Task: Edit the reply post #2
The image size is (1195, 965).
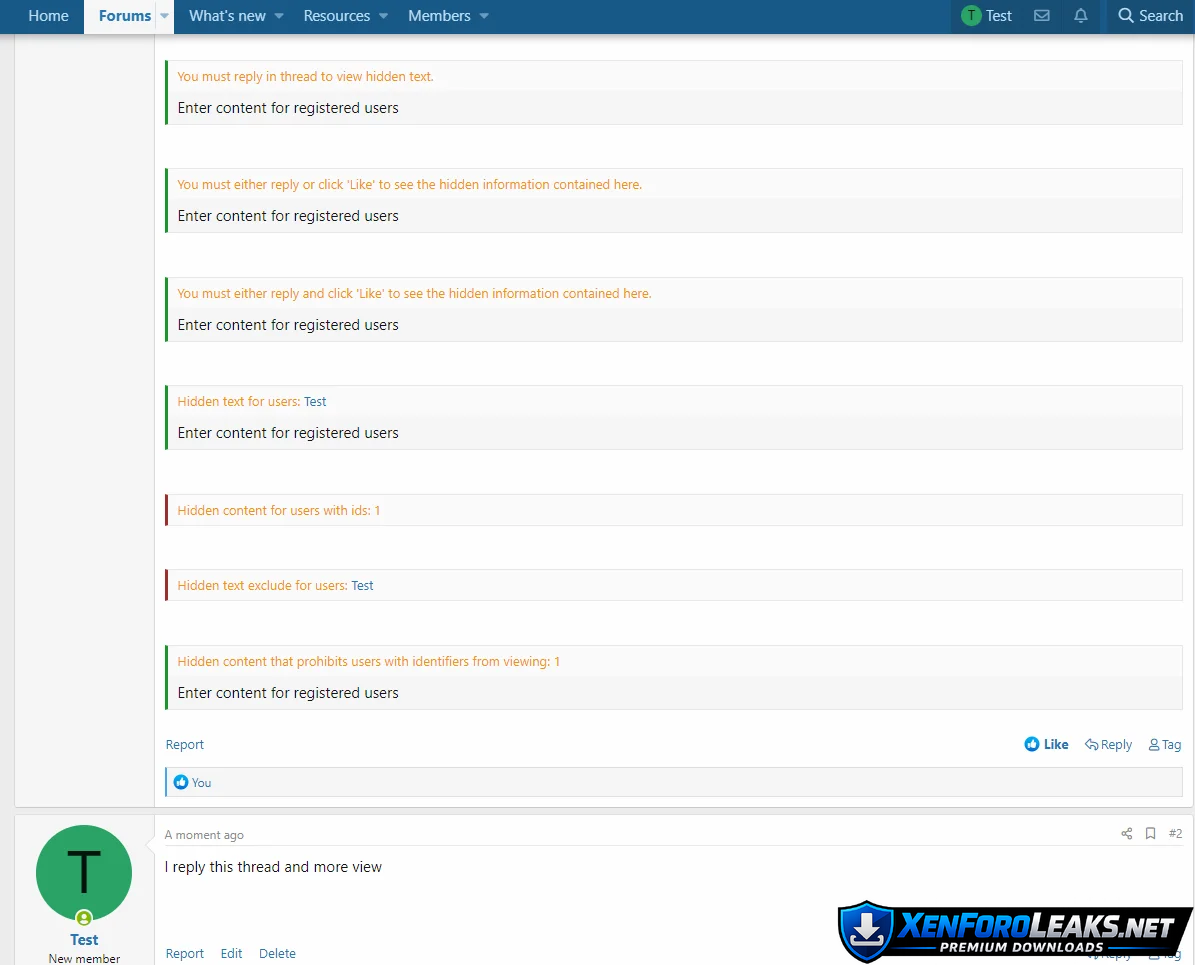Action: pos(231,954)
